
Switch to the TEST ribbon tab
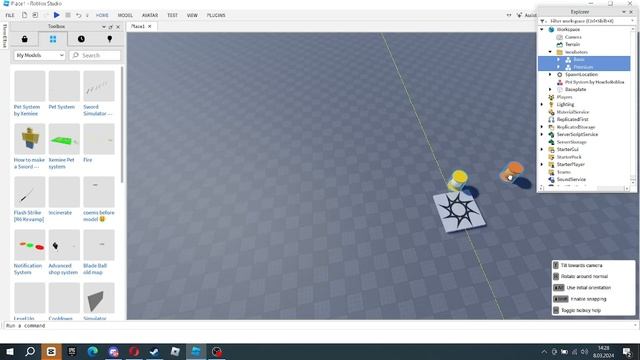pyautogui.click(x=172, y=15)
